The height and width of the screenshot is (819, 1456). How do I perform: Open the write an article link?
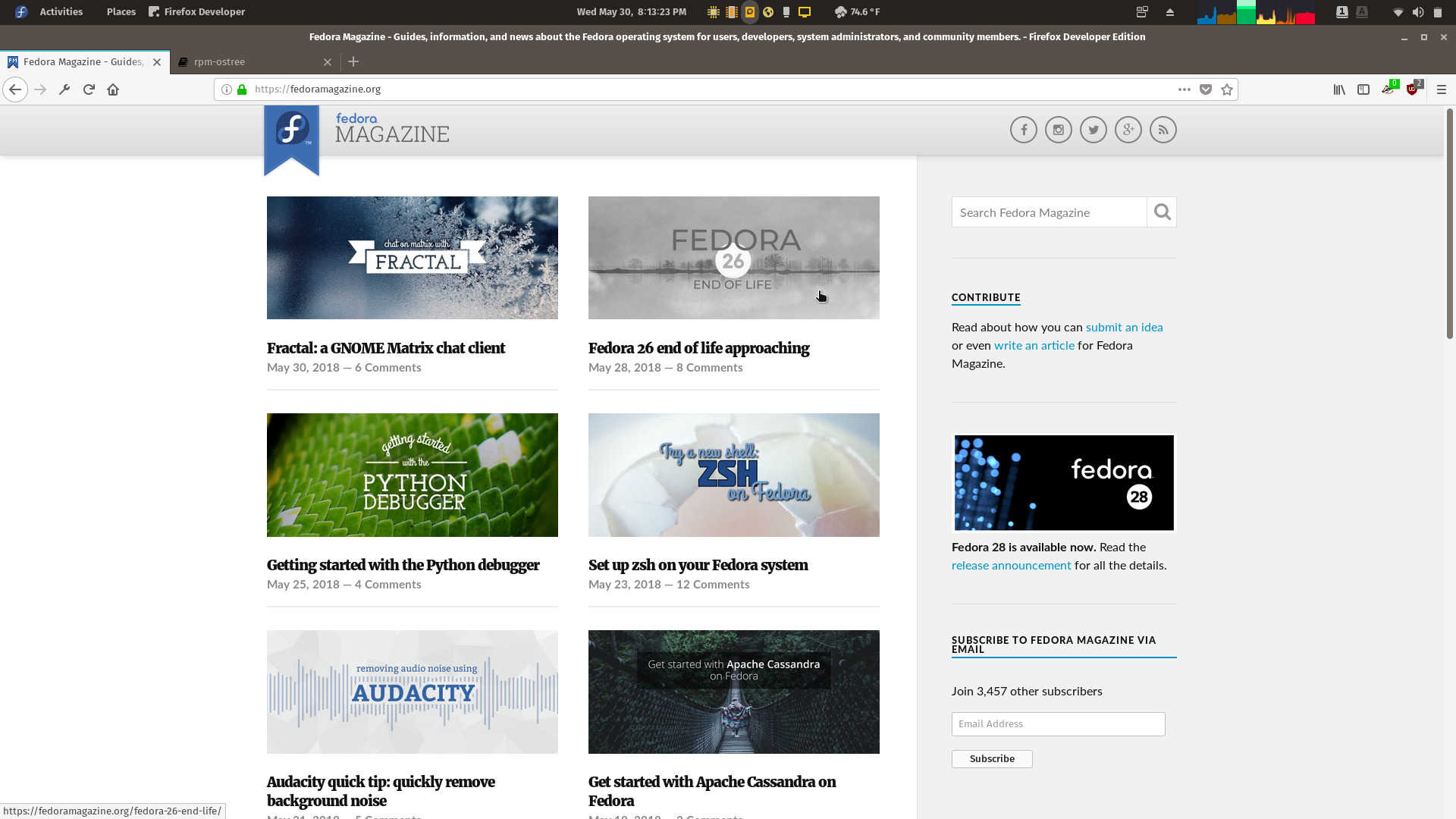(x=1034, y=346)
